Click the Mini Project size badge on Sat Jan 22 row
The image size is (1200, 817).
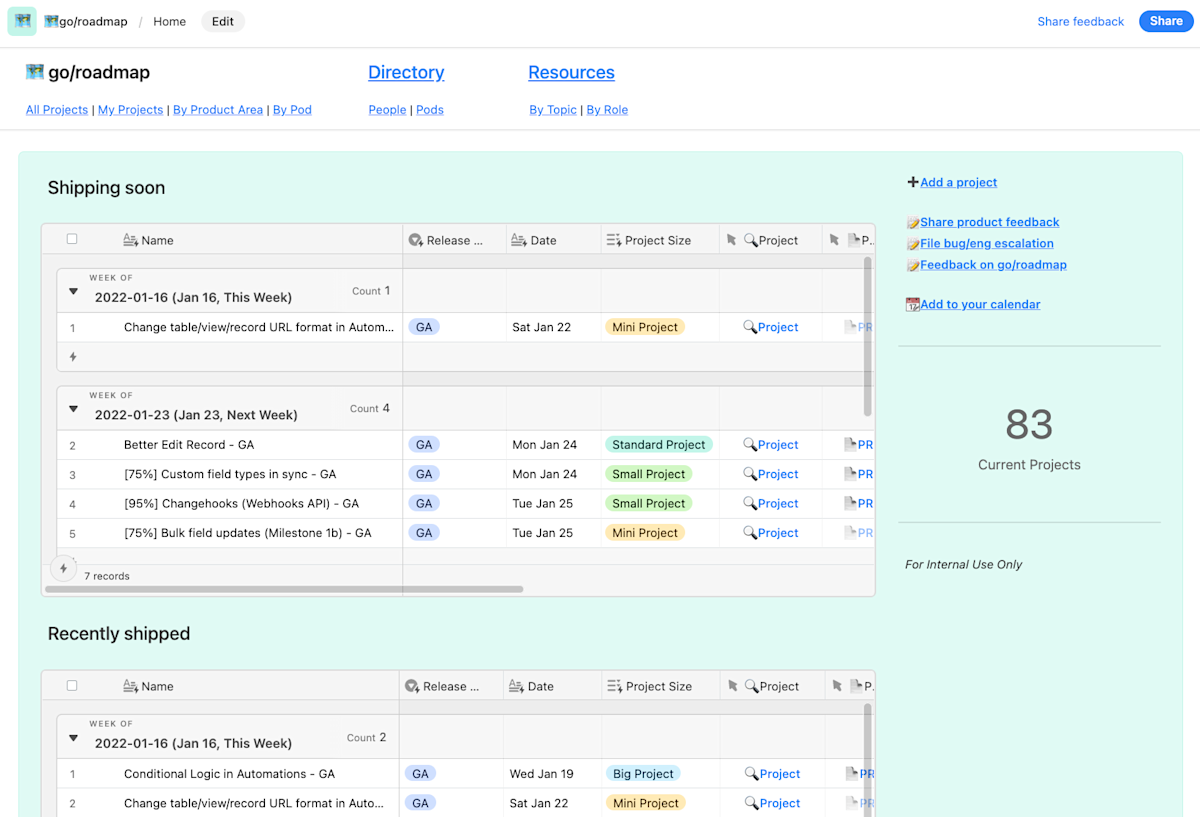[x=644, y=326]
